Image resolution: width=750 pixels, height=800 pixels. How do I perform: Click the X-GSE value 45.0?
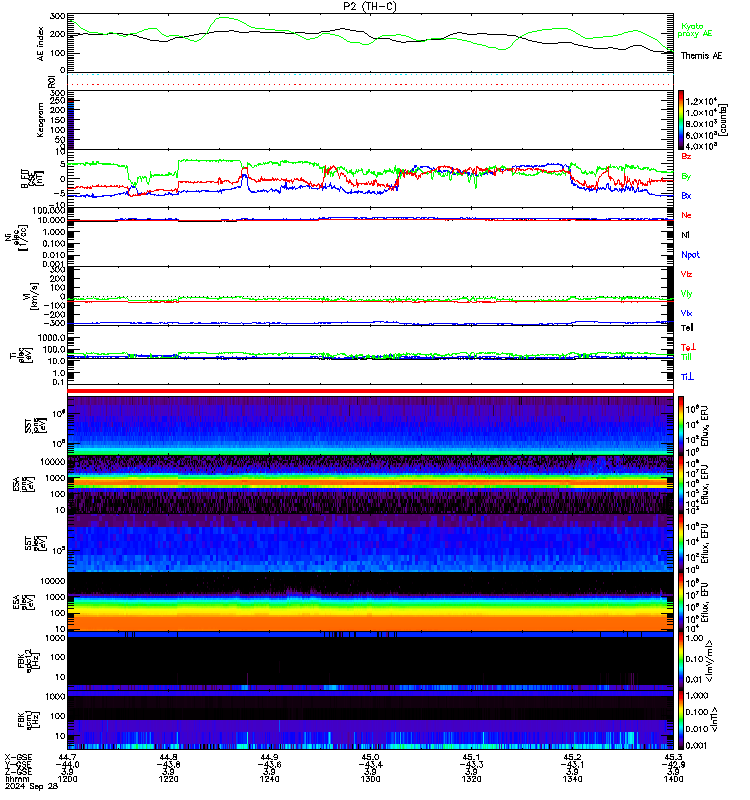pos(370,757)
